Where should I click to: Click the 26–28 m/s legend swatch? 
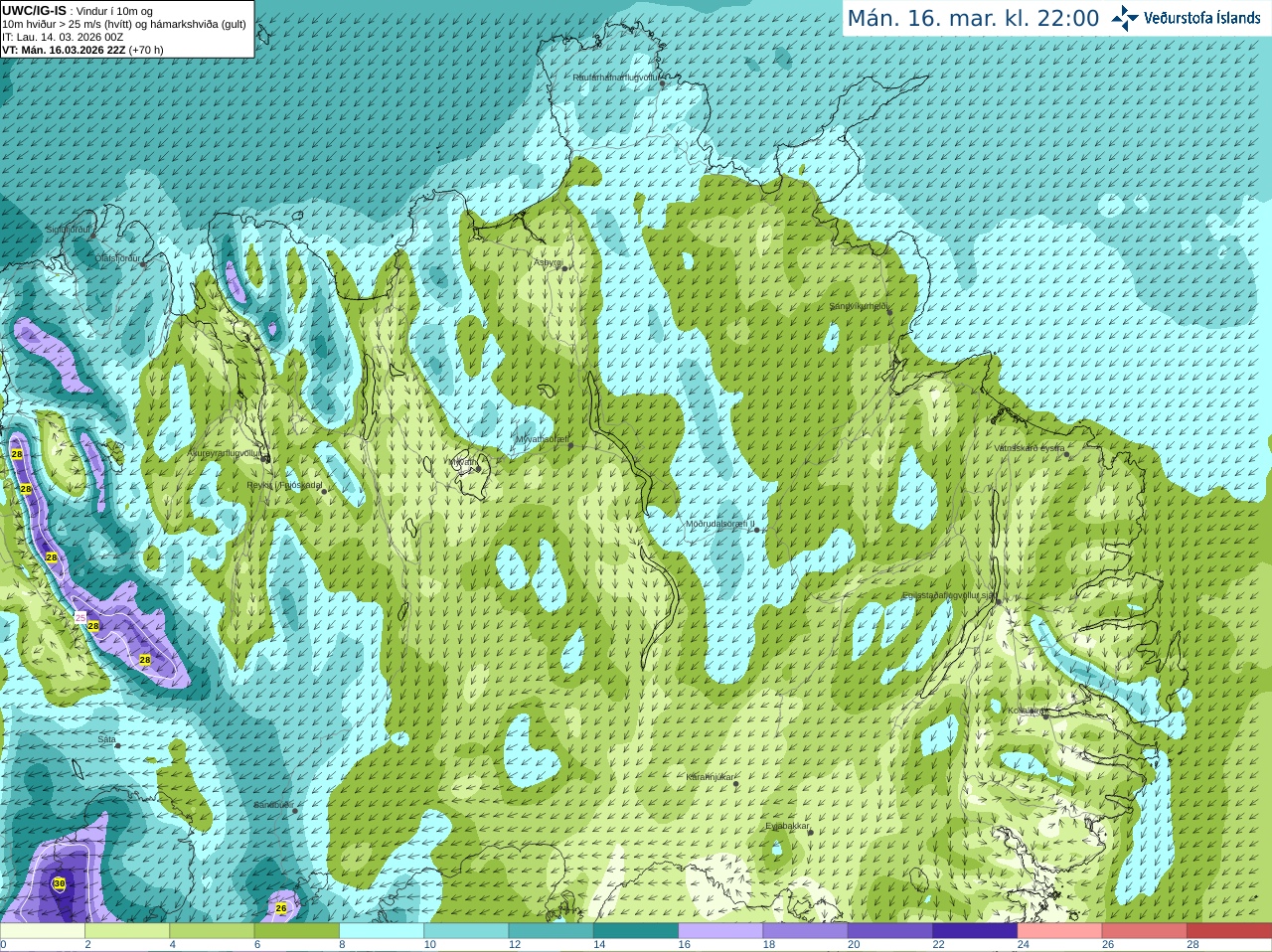tap(1145, 931)
